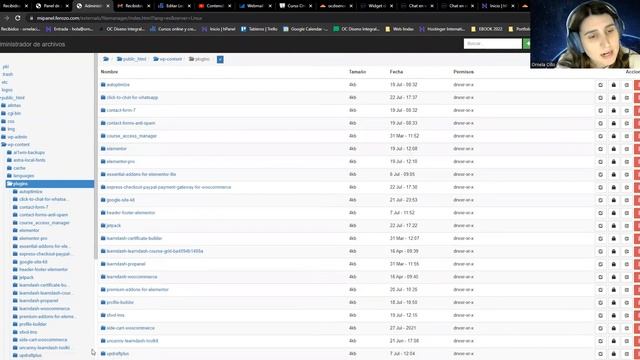The height and width of the screenshot is (360, 640).
Task: Open the cache folder in the sidebar tree
Action: tap(19, 168)
